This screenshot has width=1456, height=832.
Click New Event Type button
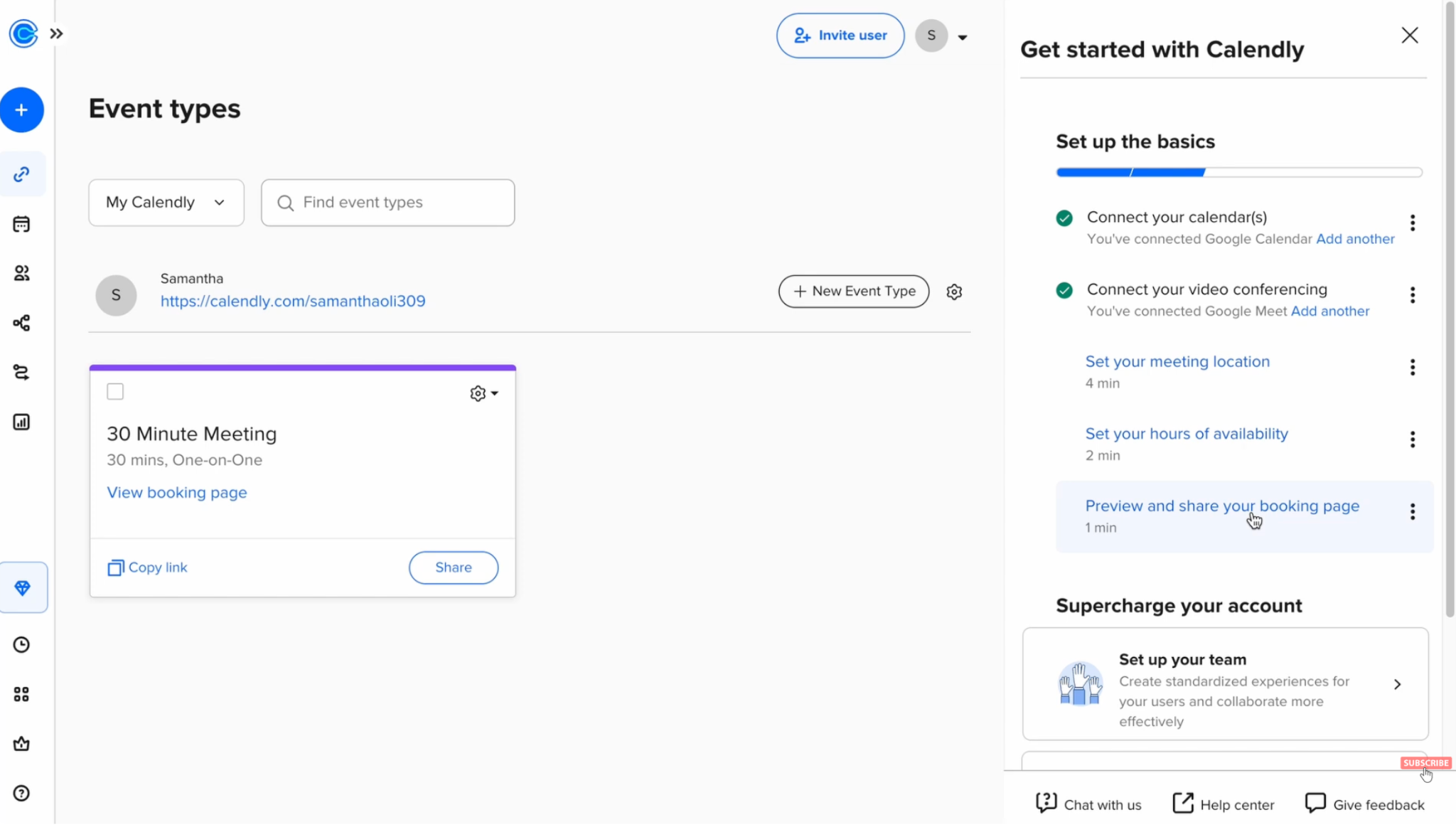(x=854, y=292)
